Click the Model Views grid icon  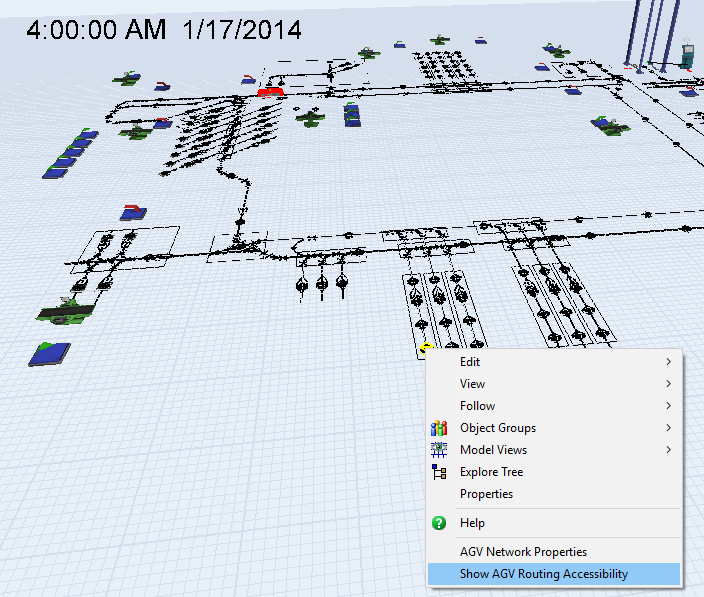click(438, 450)
